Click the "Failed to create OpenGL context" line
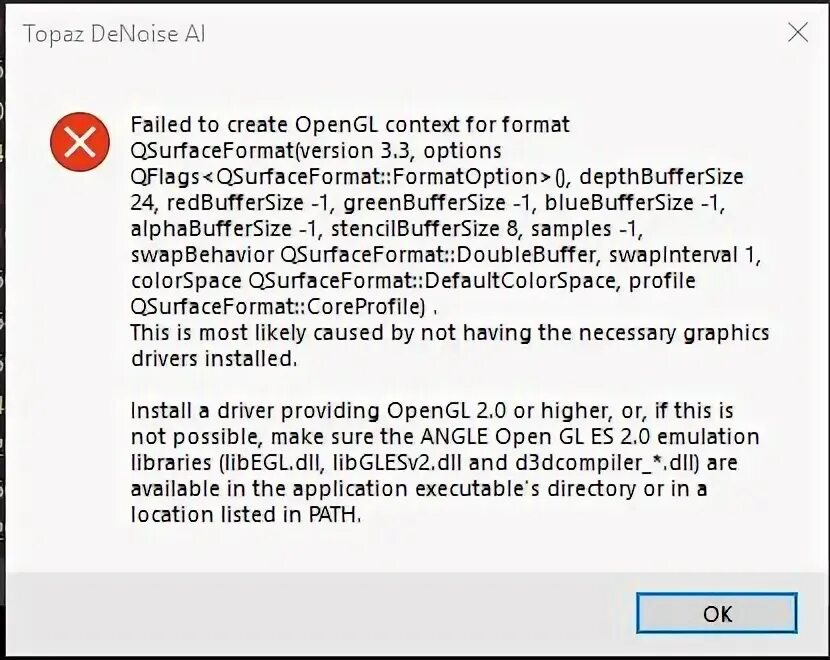830x660 pixels. [350, 125]
